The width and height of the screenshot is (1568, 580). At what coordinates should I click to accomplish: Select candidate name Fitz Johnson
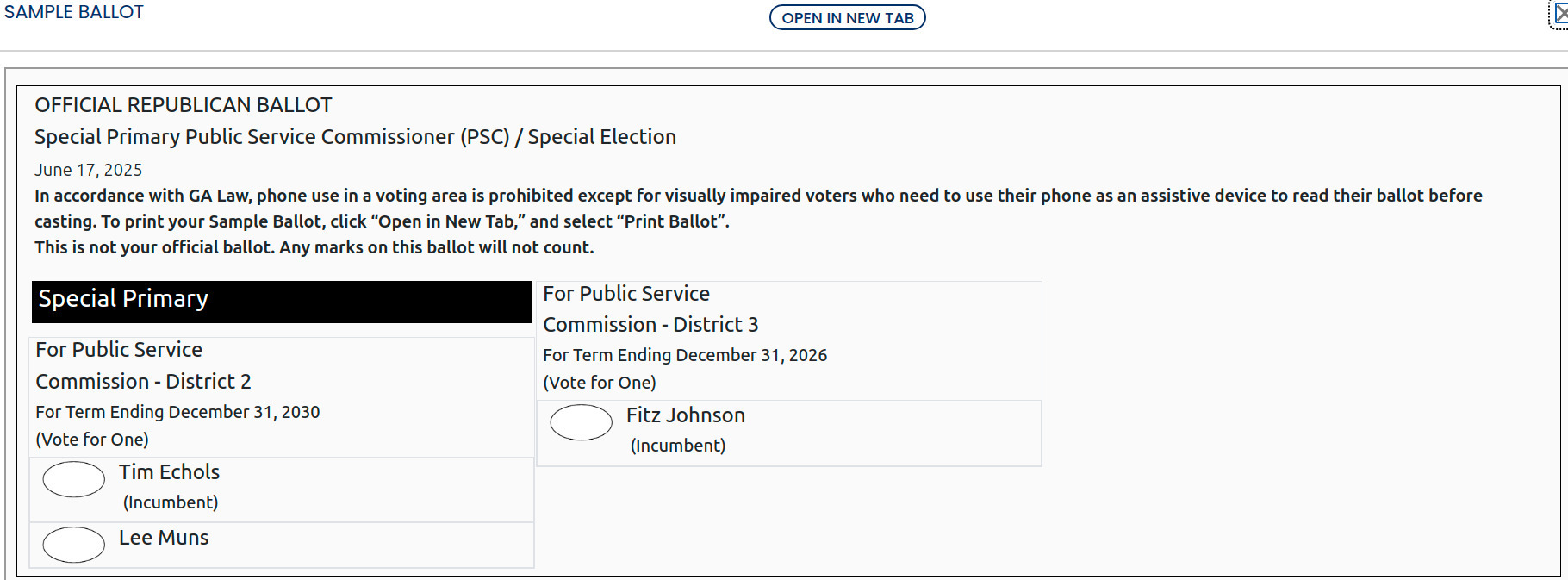(687, 415)
